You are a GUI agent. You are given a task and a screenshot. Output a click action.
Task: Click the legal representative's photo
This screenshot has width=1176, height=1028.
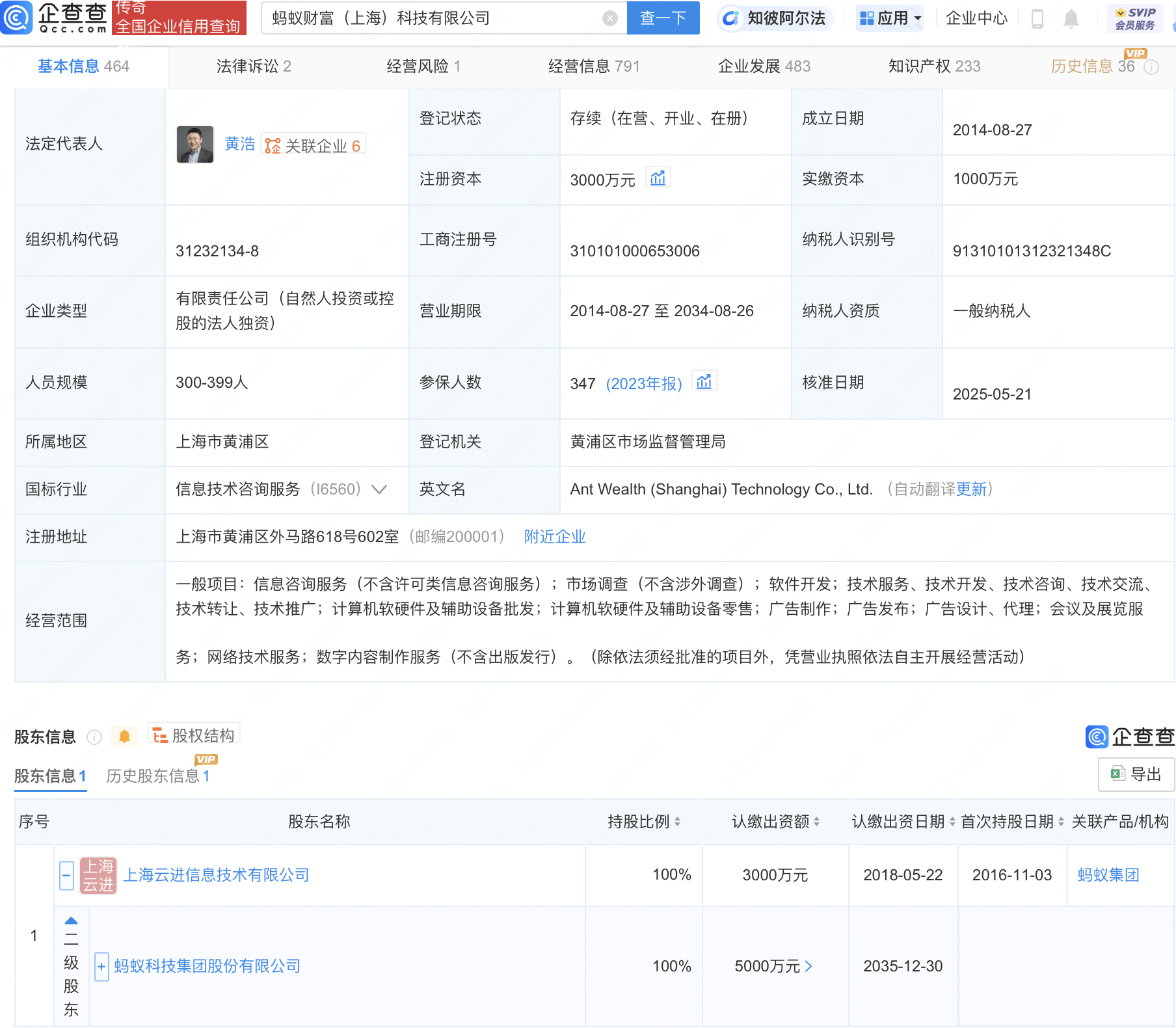click(x=195, y=144)
